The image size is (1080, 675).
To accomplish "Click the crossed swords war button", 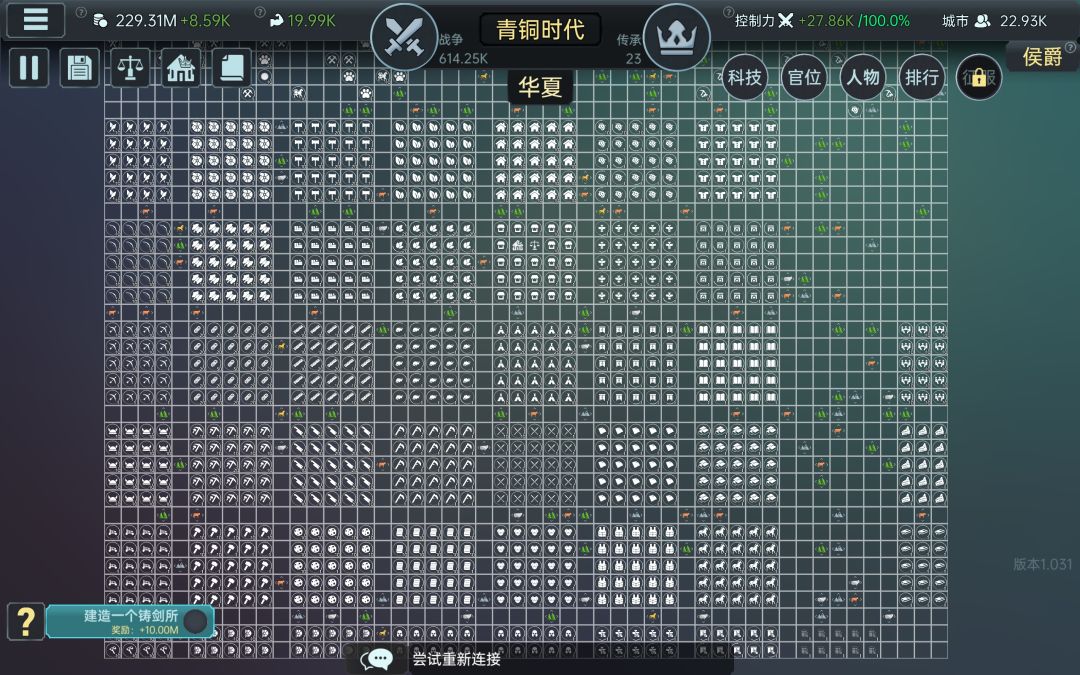I will point(404,37).
